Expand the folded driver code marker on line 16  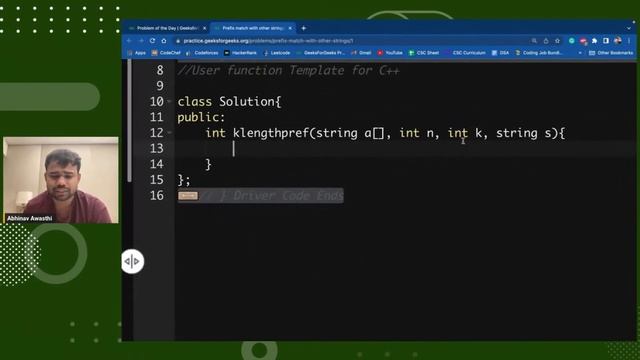[188, 196]
